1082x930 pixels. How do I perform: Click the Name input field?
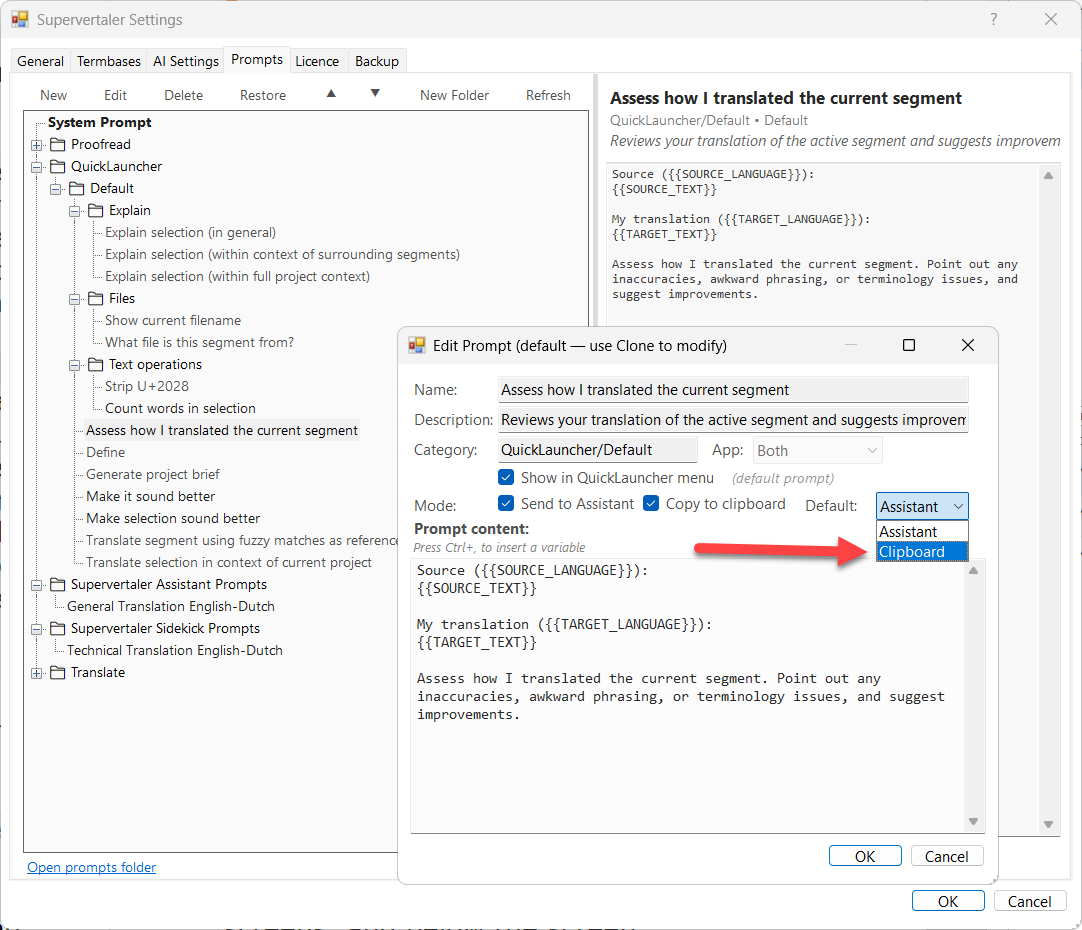click(733, 390)
